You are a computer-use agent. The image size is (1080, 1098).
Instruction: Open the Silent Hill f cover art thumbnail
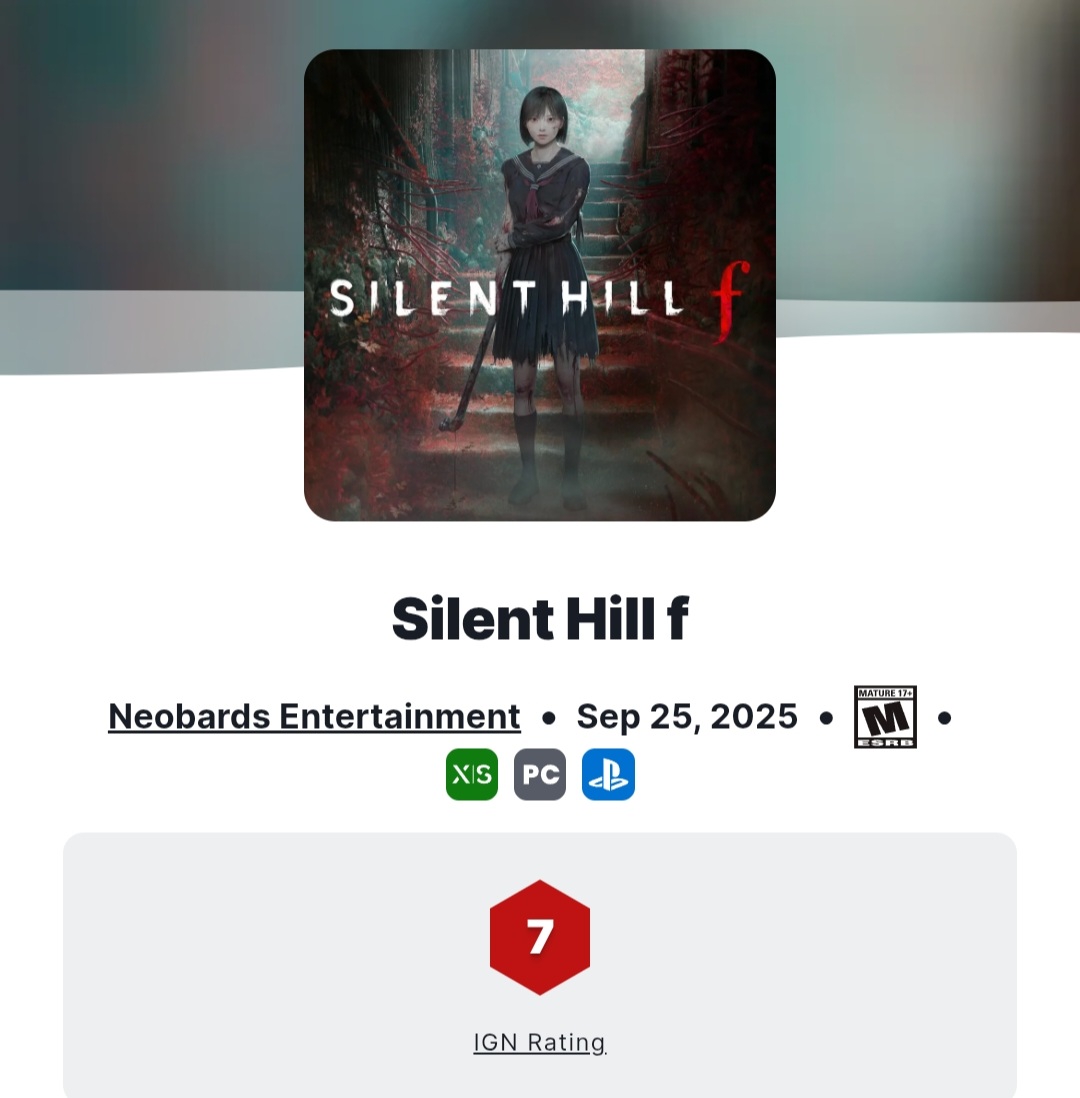pos(540,285)
